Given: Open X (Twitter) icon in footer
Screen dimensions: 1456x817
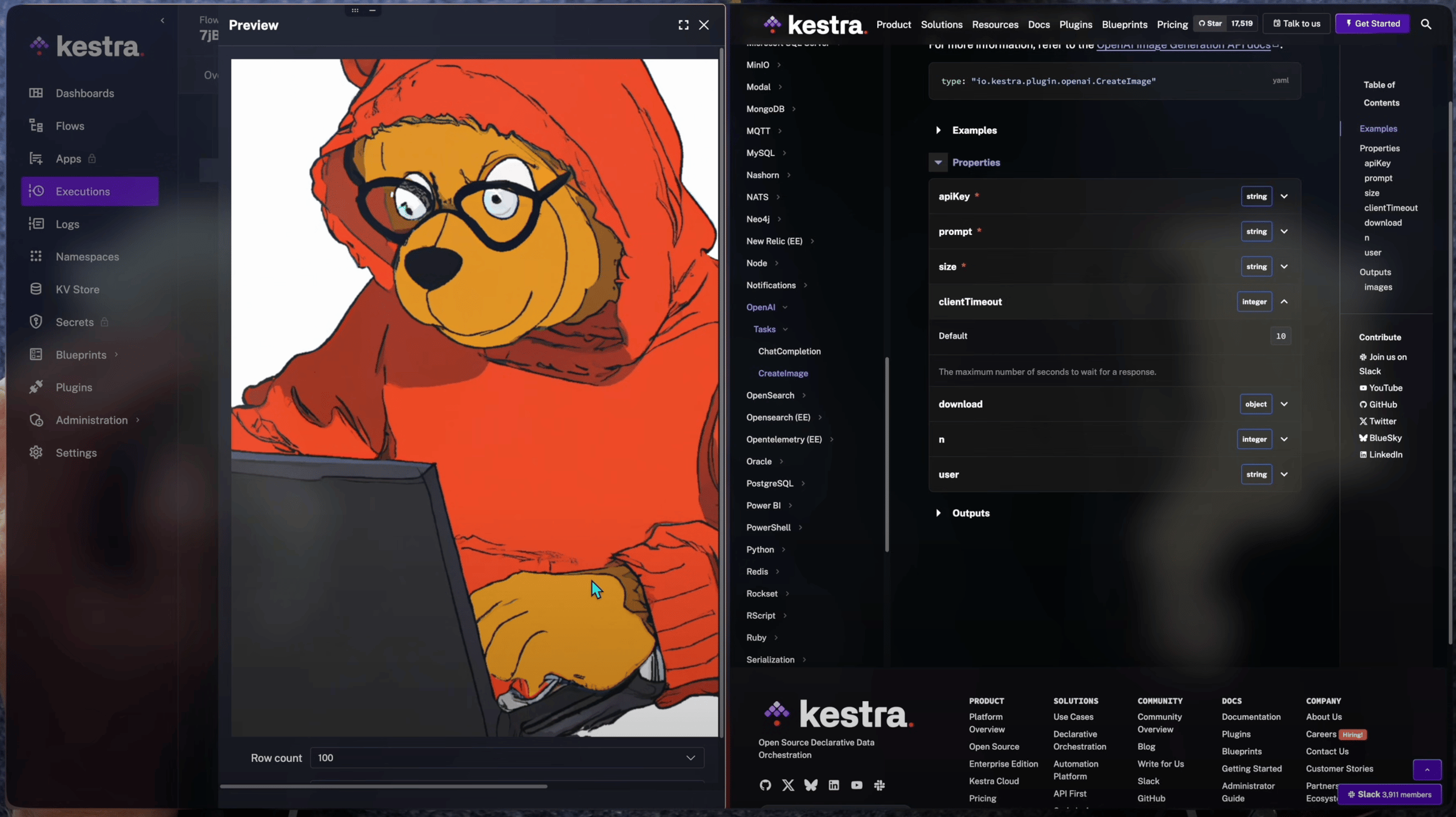Looking at the screenshot, I should (x=788, y=785).
